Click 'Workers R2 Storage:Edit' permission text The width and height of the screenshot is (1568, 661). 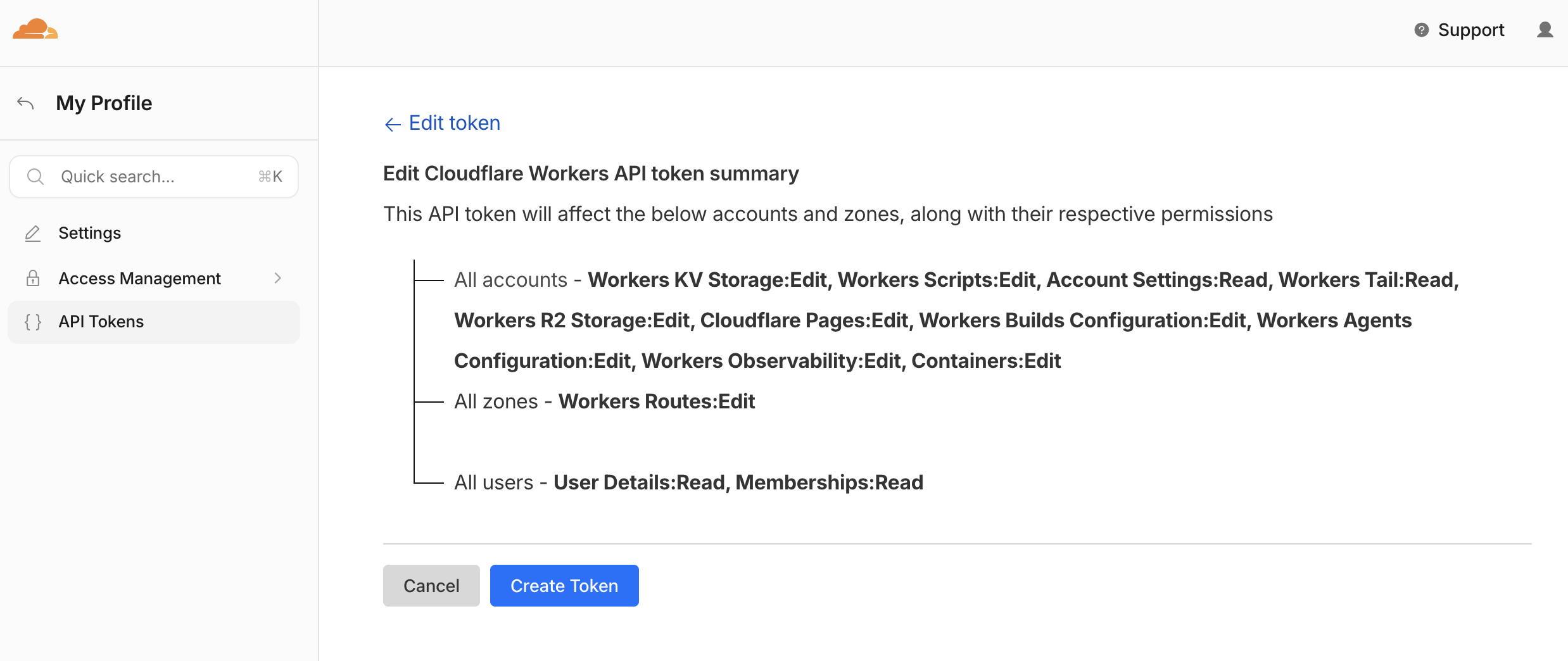click(572, 320)
